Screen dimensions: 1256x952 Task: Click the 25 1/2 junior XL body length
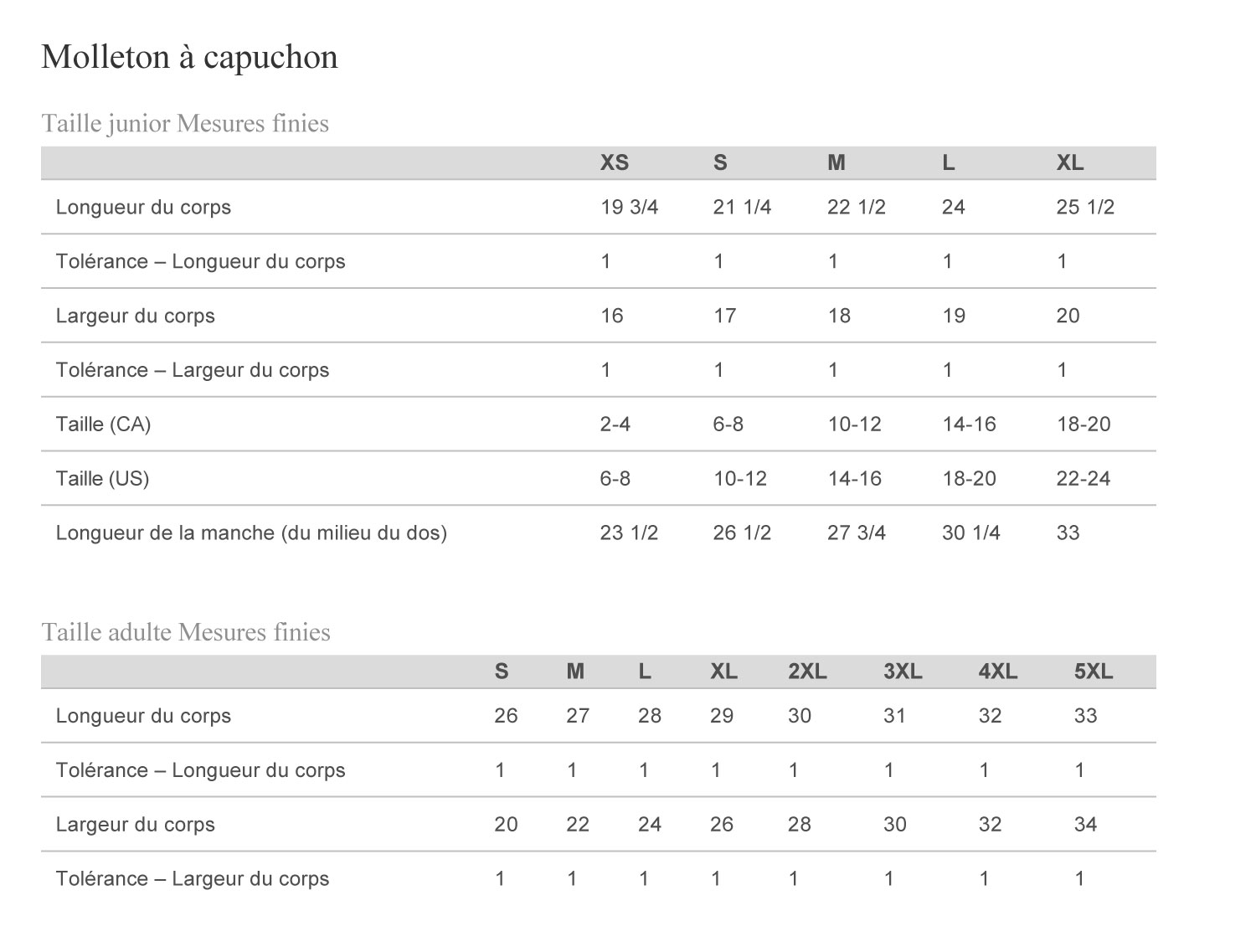click(1085, 207)
